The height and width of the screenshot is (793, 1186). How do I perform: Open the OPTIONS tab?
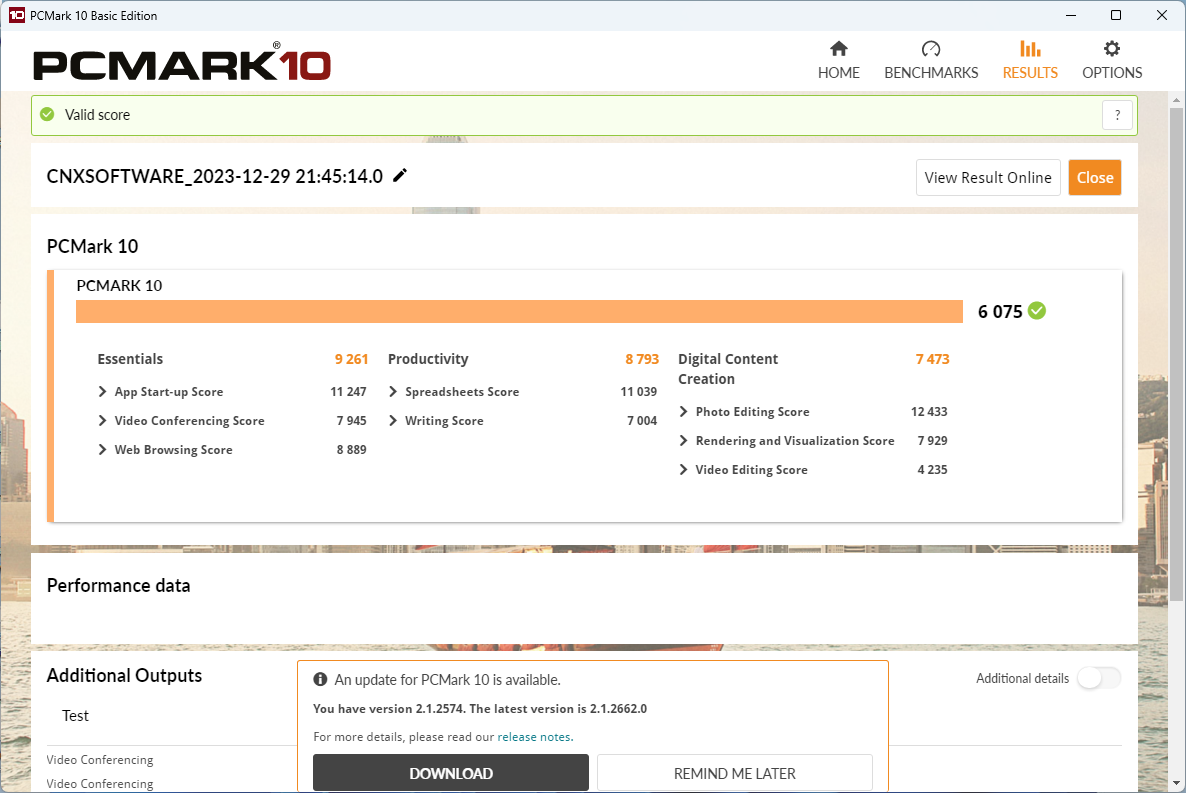point(1112,61)
